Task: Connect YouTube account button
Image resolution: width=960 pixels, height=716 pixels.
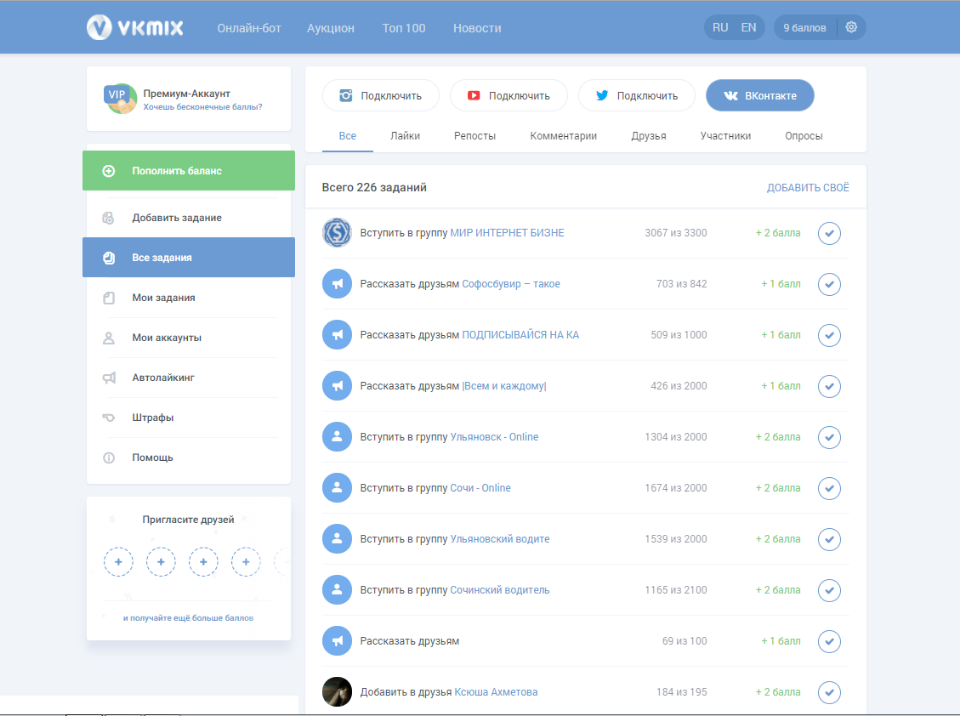Action: (x=508, y=96)
